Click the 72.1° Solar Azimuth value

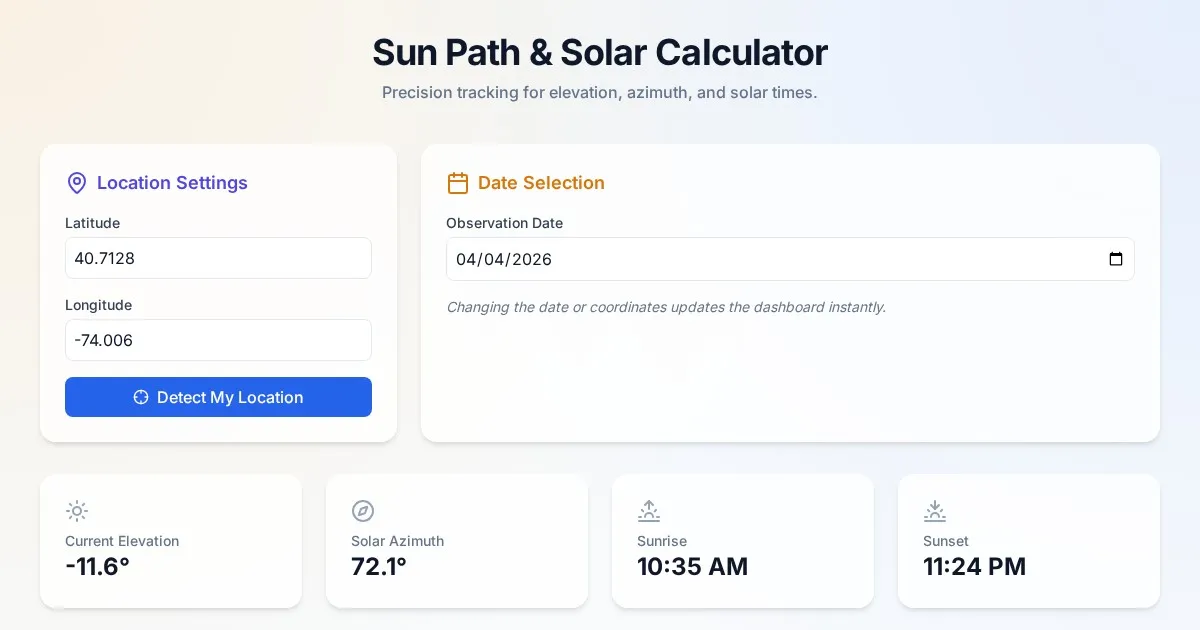(378, 566)
